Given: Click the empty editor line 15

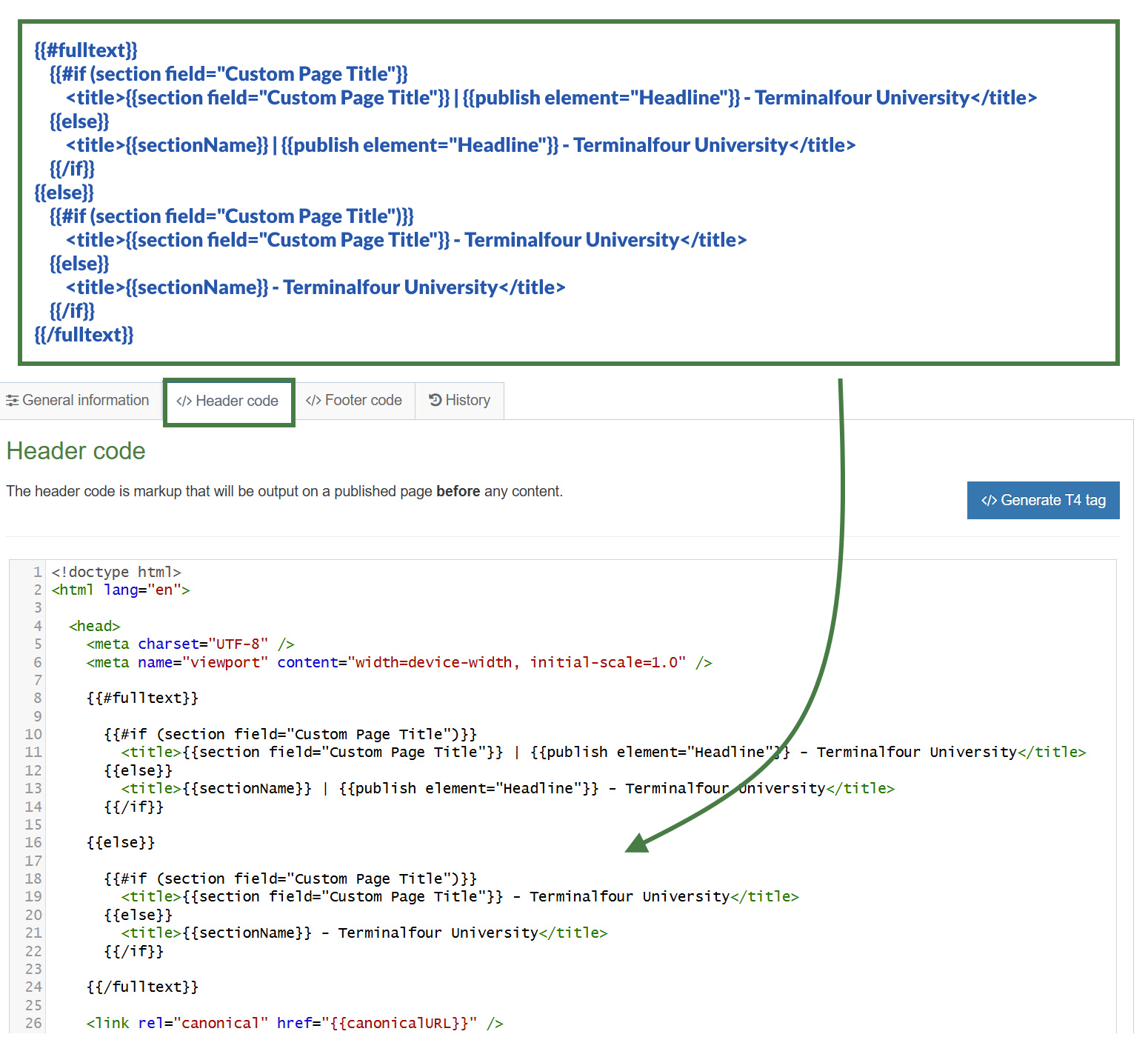Looking at the screenshot, I should click(581, 824).
